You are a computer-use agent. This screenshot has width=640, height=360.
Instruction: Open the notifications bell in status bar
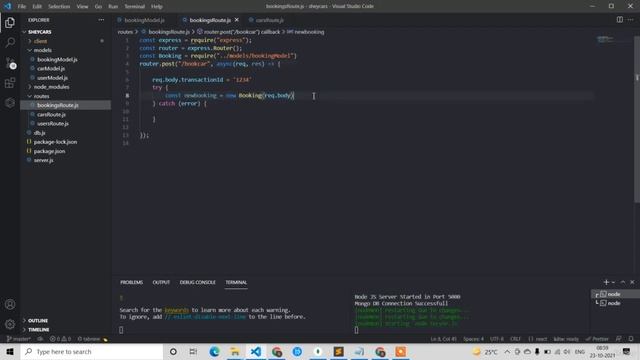click(x=631, y=339)
